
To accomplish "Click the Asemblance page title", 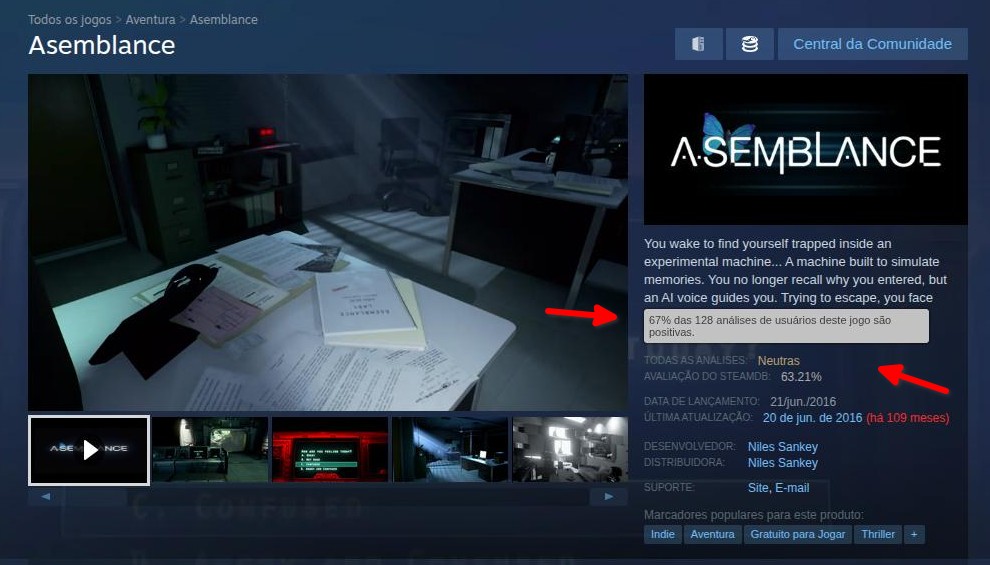I will [102, 45].
